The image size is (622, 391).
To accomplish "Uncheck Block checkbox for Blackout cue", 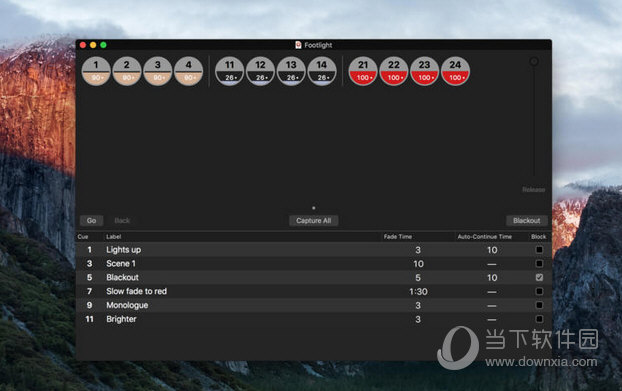I will pos(539,277).
